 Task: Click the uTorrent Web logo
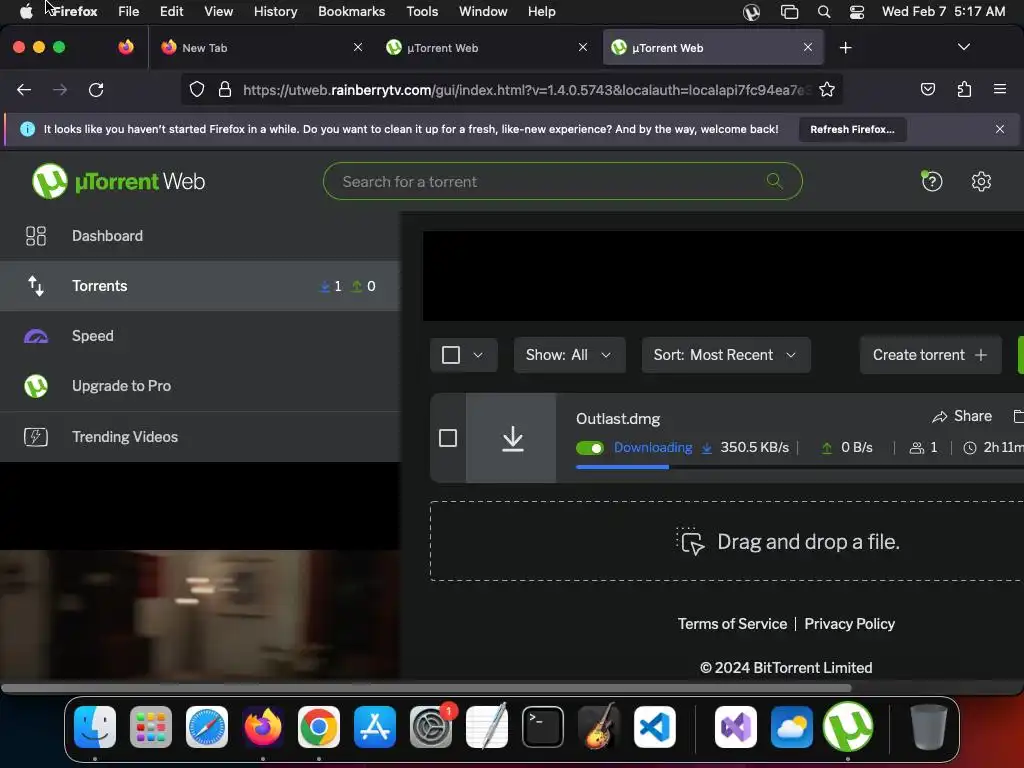(x=118, y=181)
